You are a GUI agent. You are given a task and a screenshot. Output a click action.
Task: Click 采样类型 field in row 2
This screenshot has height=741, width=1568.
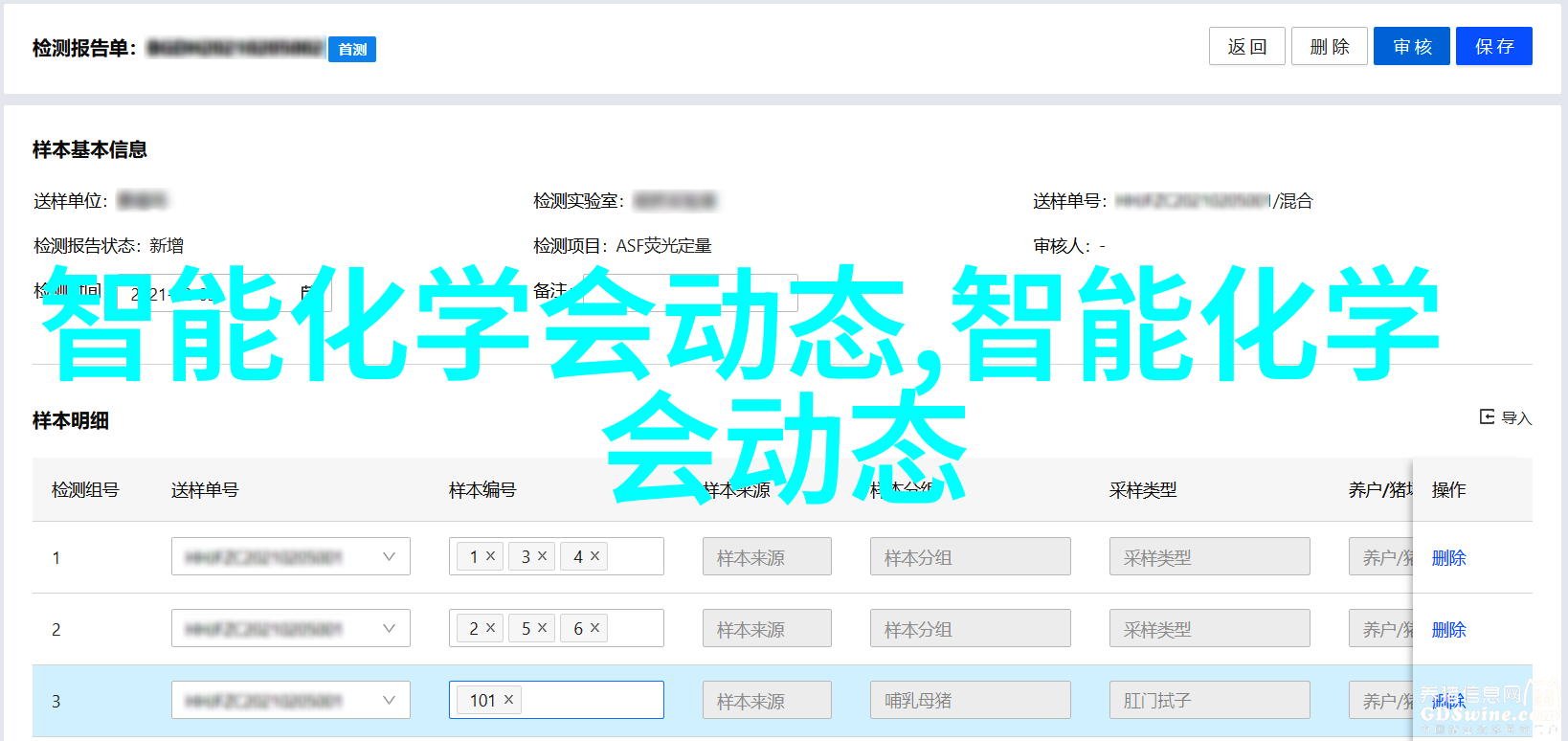tap(1209, 628)
